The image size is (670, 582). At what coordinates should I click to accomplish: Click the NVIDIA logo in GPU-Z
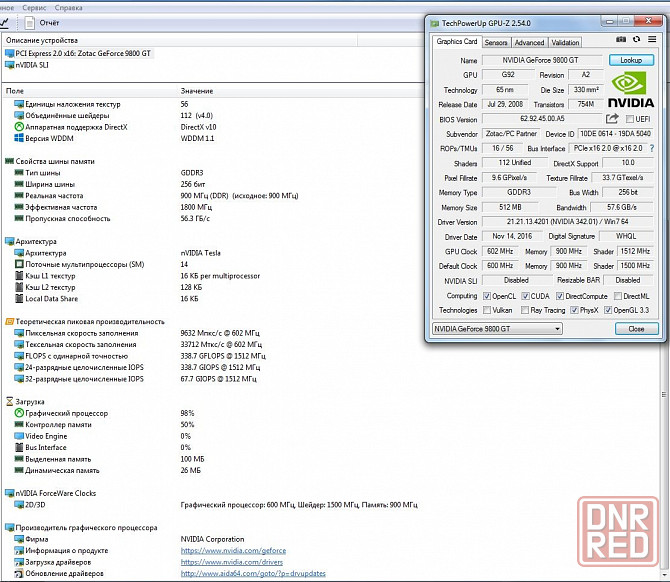click(631, 90)
